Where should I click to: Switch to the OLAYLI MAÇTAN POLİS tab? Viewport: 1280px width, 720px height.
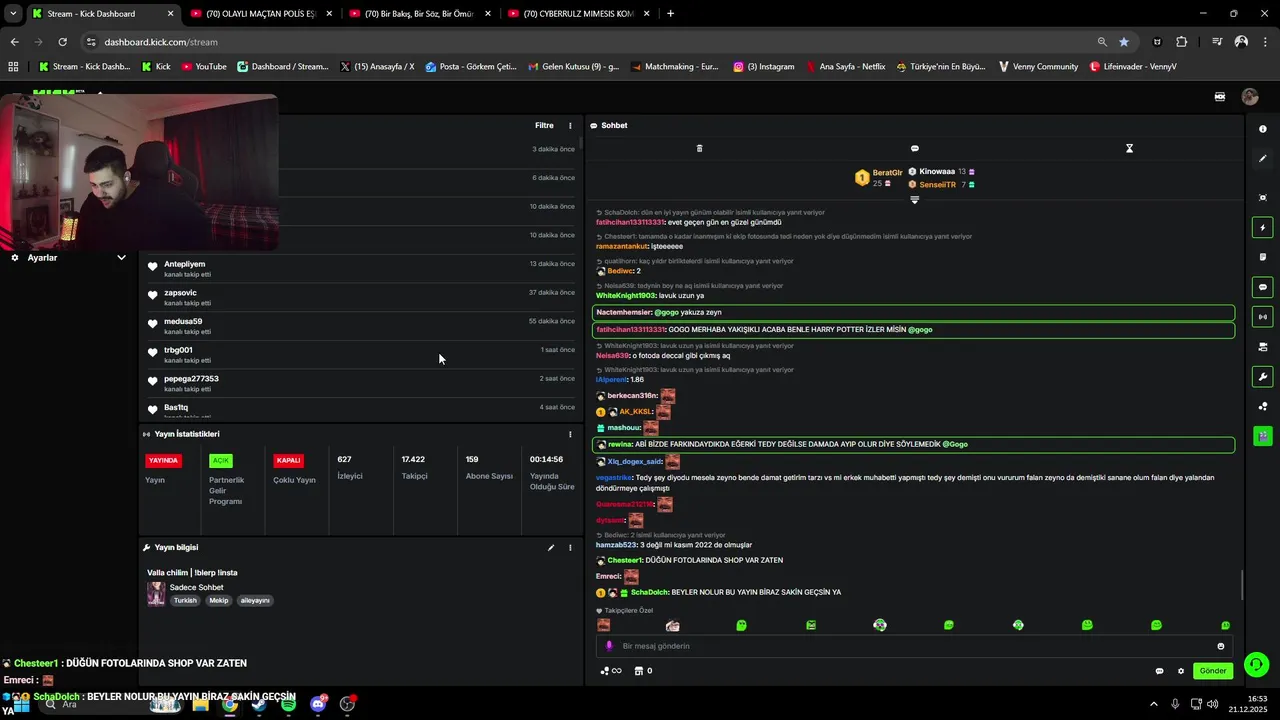[x=260, y=14]
